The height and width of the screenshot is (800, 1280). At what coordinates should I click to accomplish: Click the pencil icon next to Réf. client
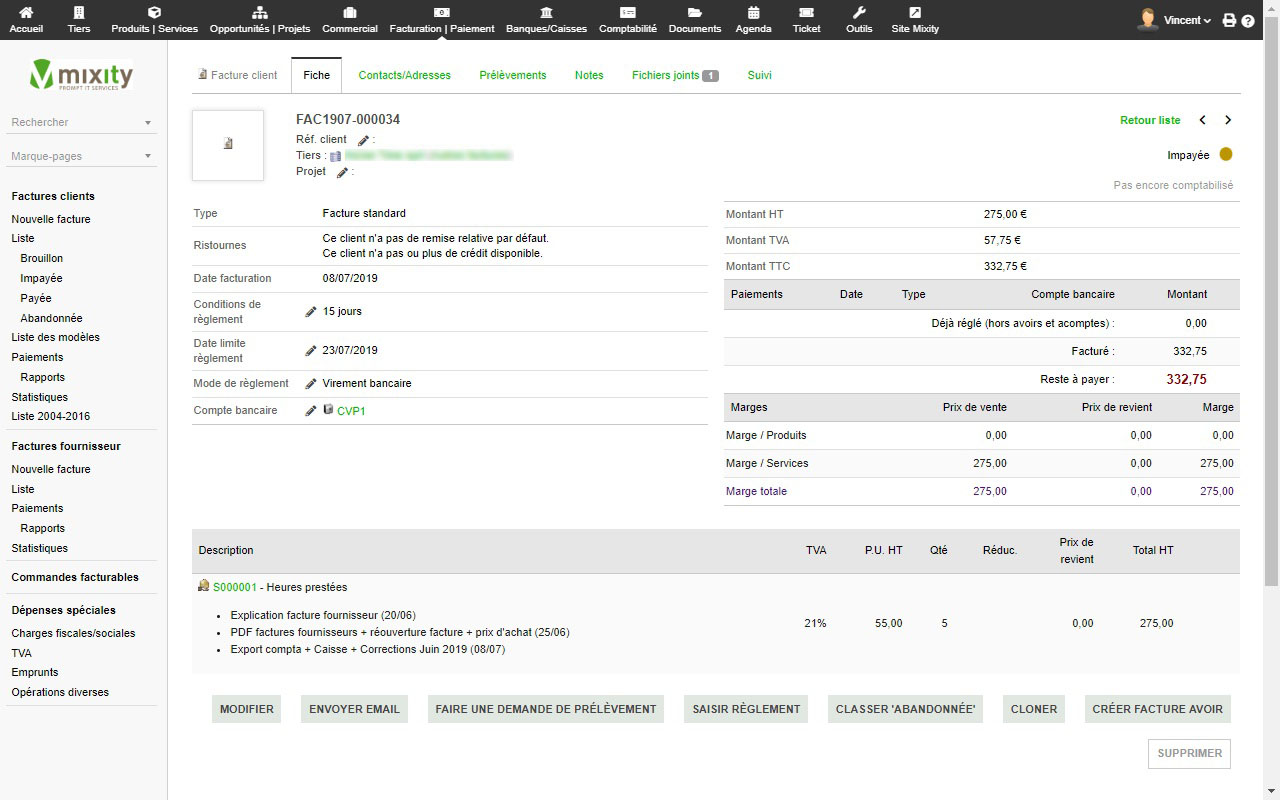click(363, 140)
